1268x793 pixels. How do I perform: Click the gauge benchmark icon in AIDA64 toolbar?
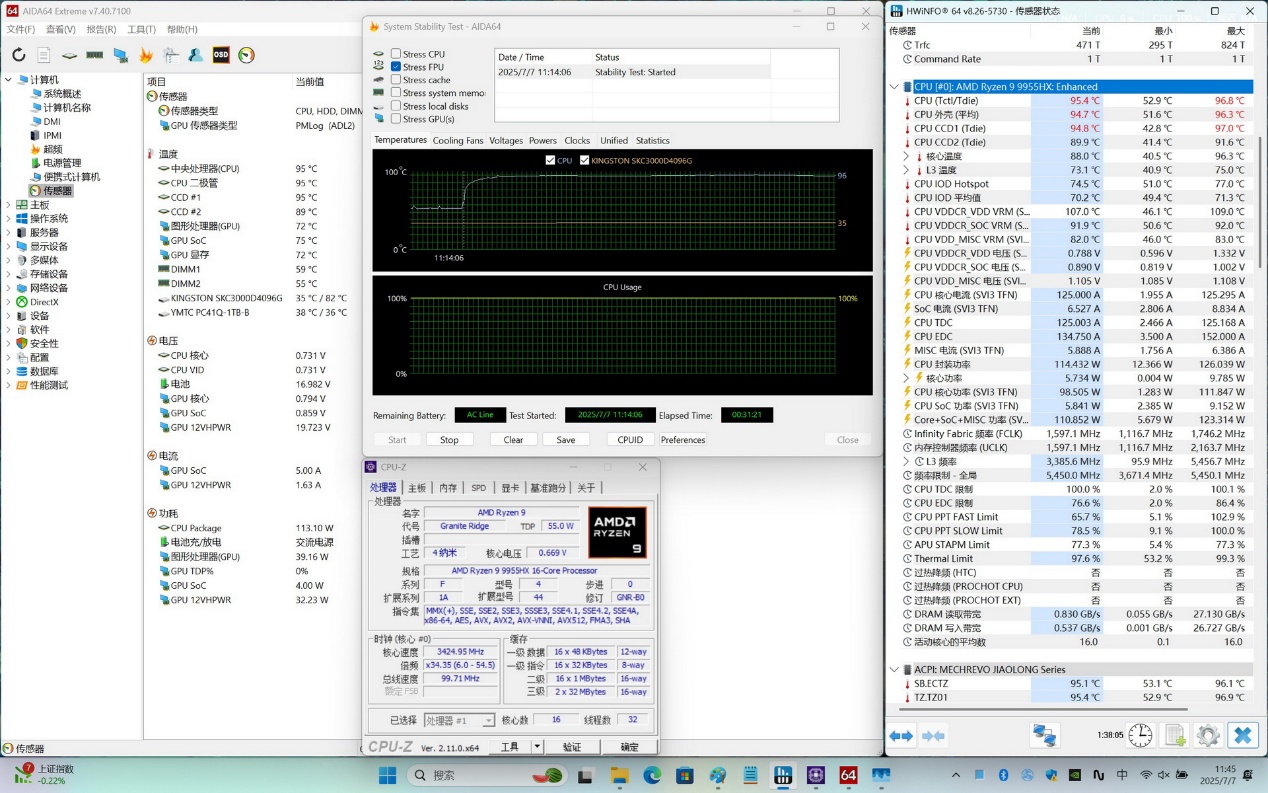tap(246, 55)
